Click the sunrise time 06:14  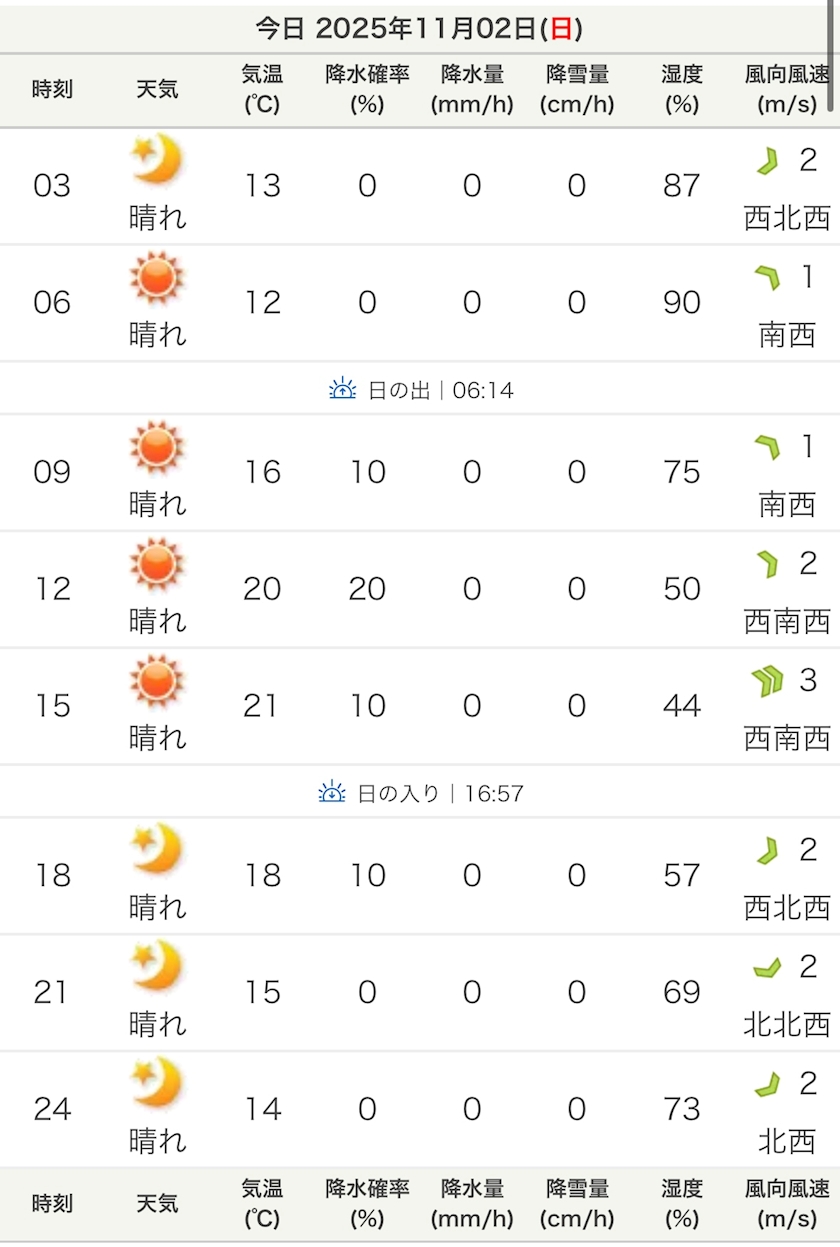click(483, 390)
